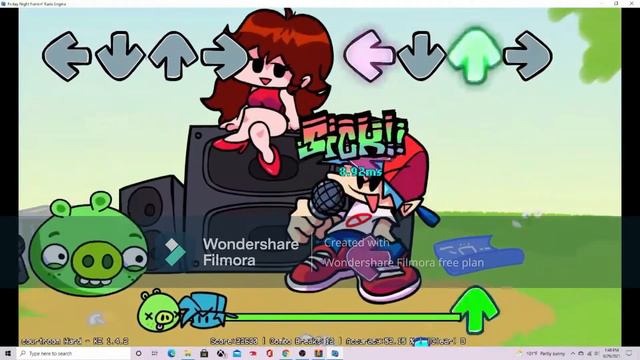The image size is (640, 360).
Task: Click the opponent's gray right arrow receptor
Action: point(225,56)
